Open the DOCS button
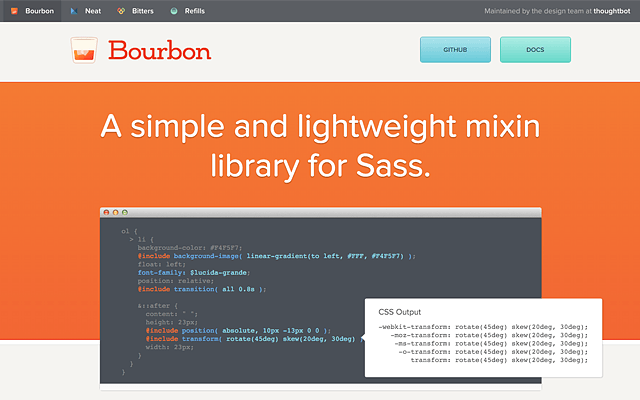Viewport: 640px width, 400px height. tap(535, 50)
